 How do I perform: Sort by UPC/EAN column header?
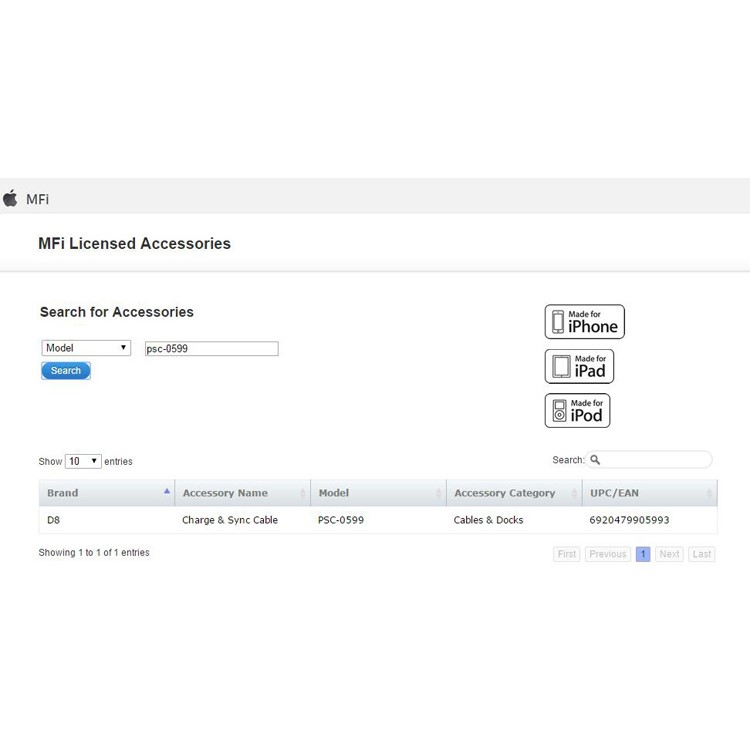tap(650, 493)
